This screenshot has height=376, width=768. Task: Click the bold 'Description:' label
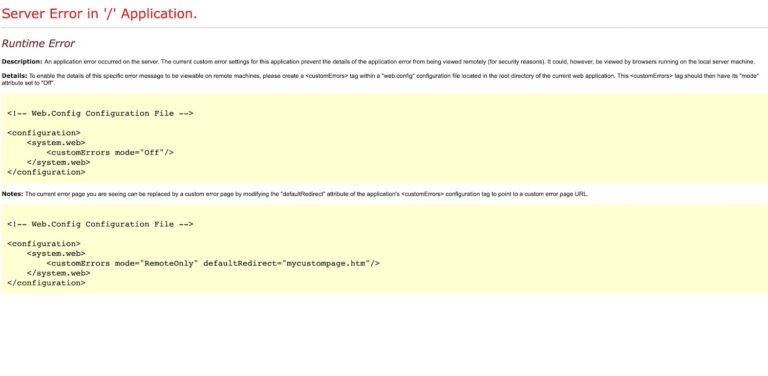pos(22,62)
